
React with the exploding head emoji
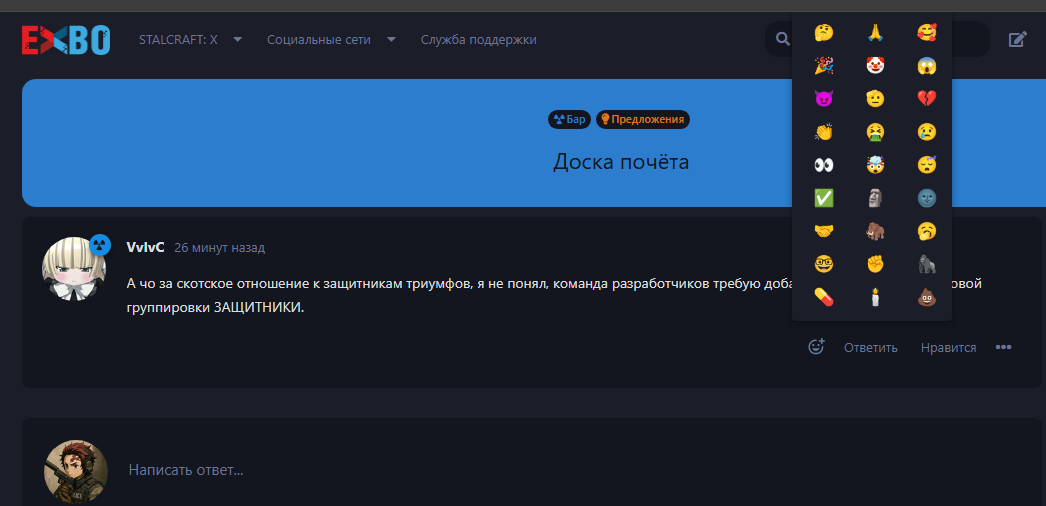tap(875, 165)
